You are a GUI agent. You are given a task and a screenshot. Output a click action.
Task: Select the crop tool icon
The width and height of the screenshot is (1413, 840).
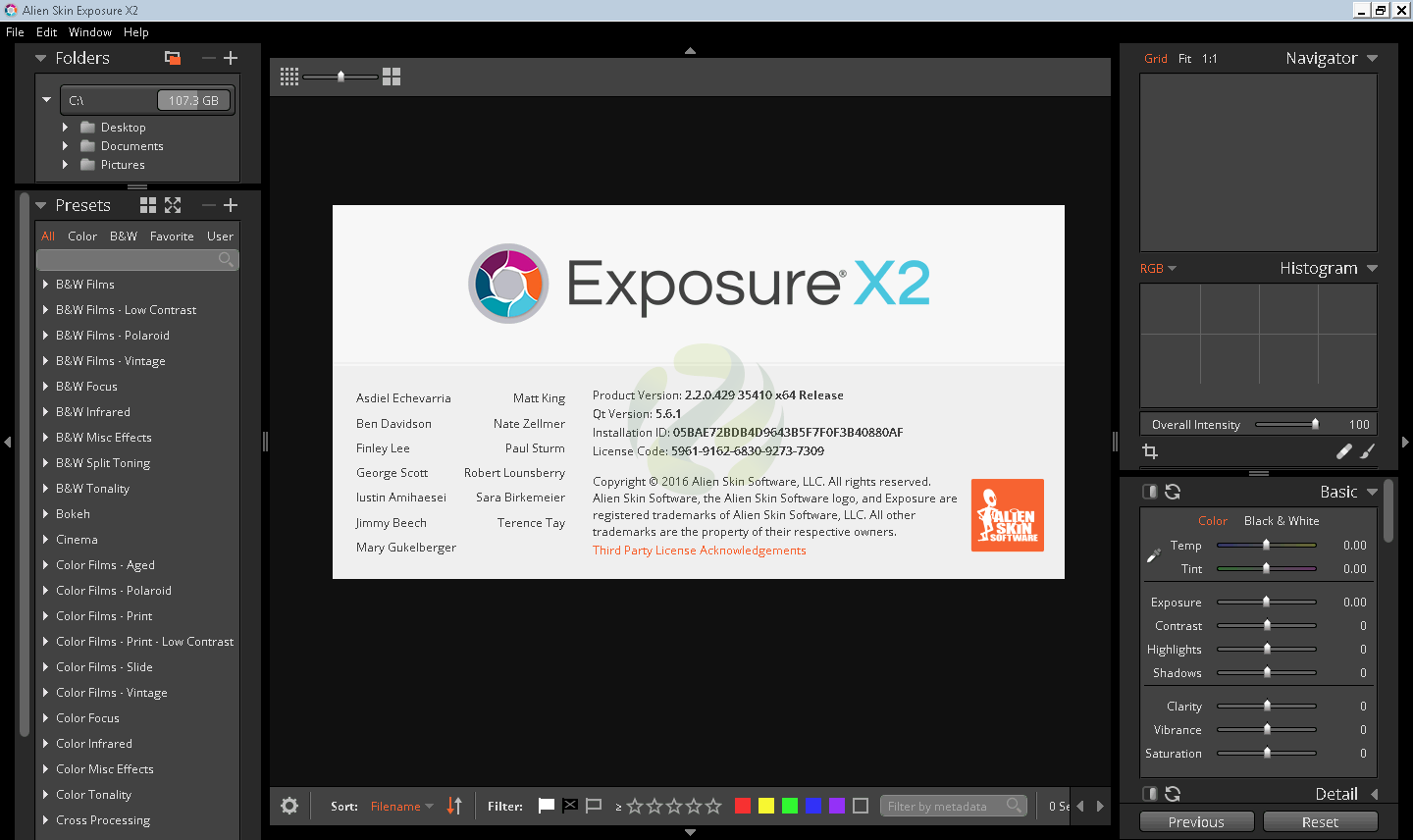[1150, 451]
